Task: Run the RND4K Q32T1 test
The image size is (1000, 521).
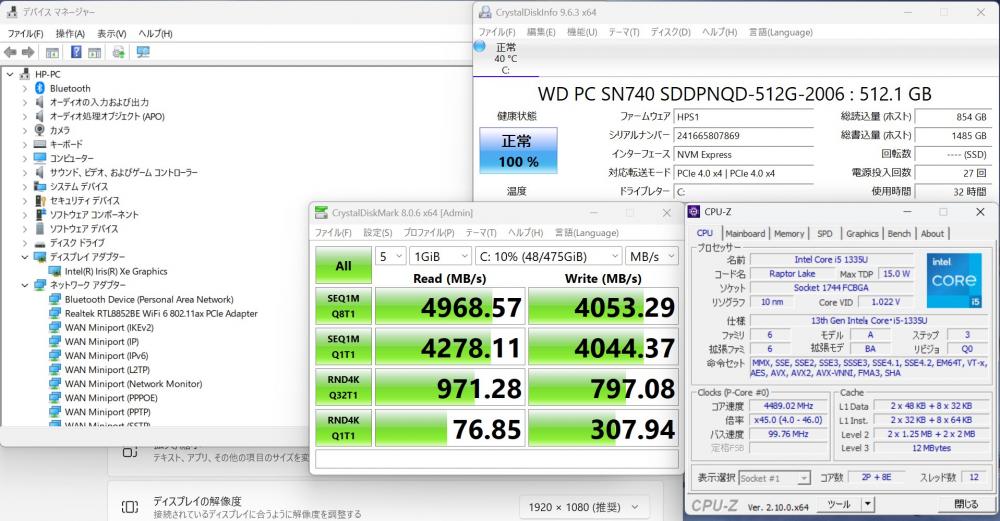Action: pos(343,388)
